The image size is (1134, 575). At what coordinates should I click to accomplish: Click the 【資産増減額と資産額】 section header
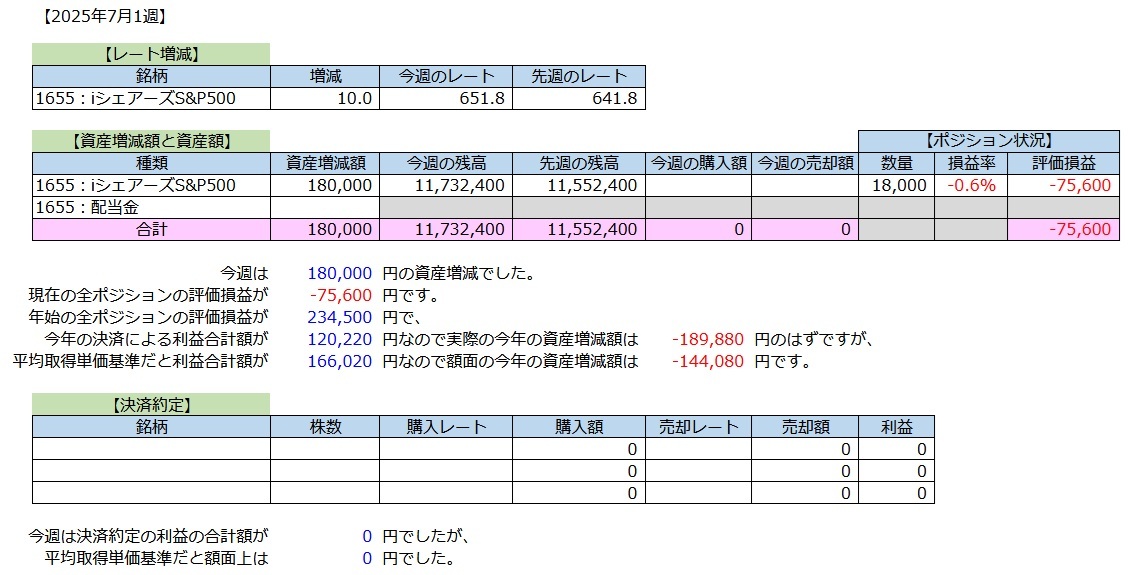point(151,141)
